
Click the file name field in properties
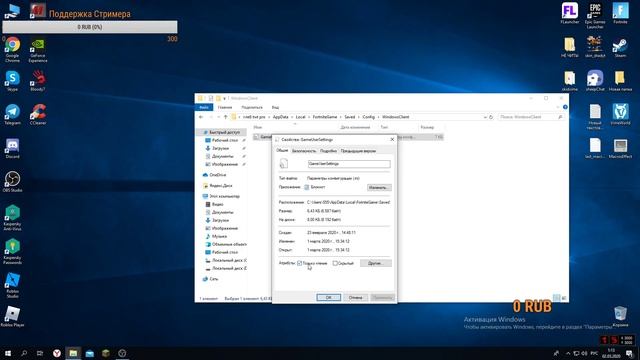pyautogui.click(x=349, y=164)
